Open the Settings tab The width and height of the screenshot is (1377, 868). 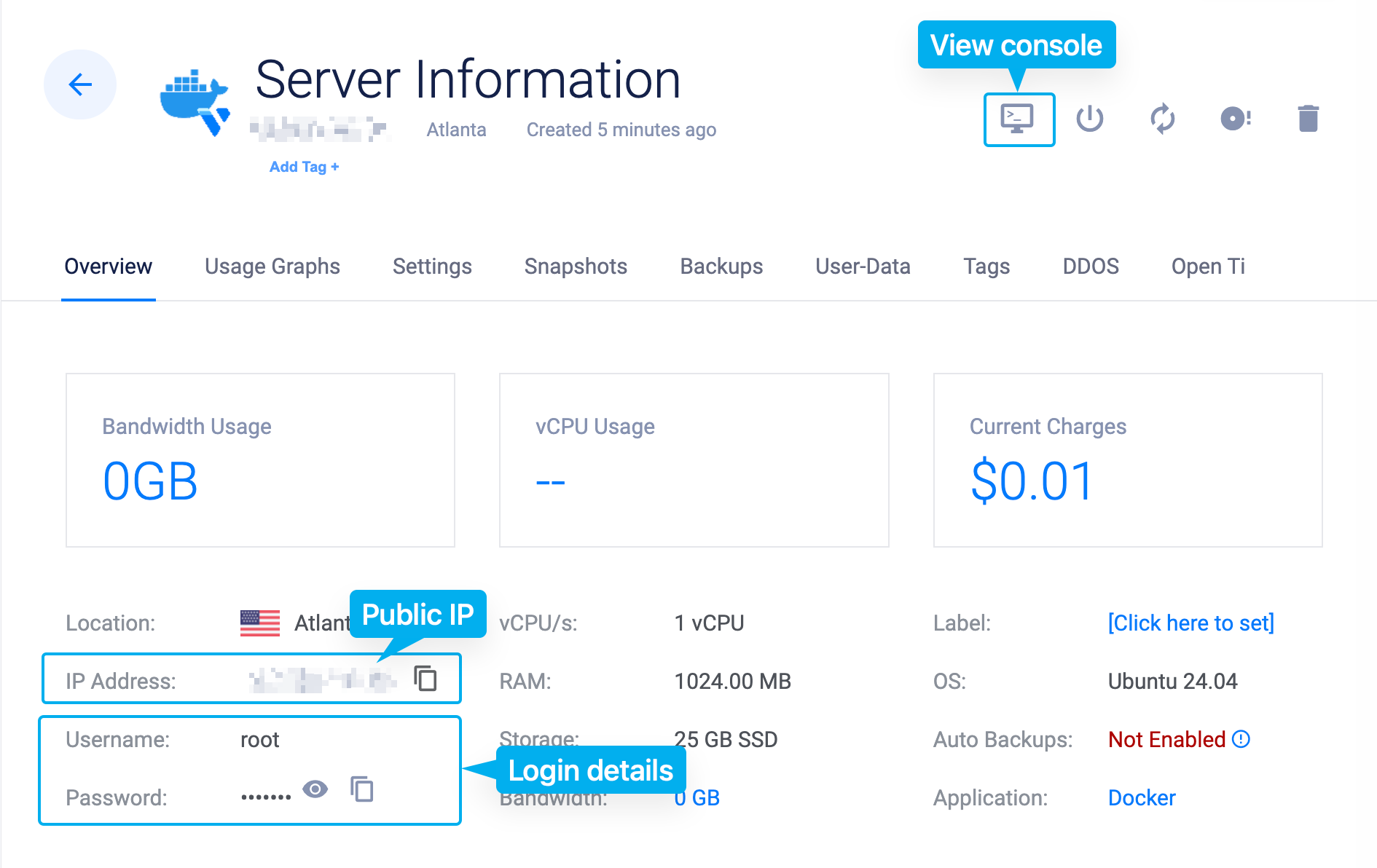(432, 267)
